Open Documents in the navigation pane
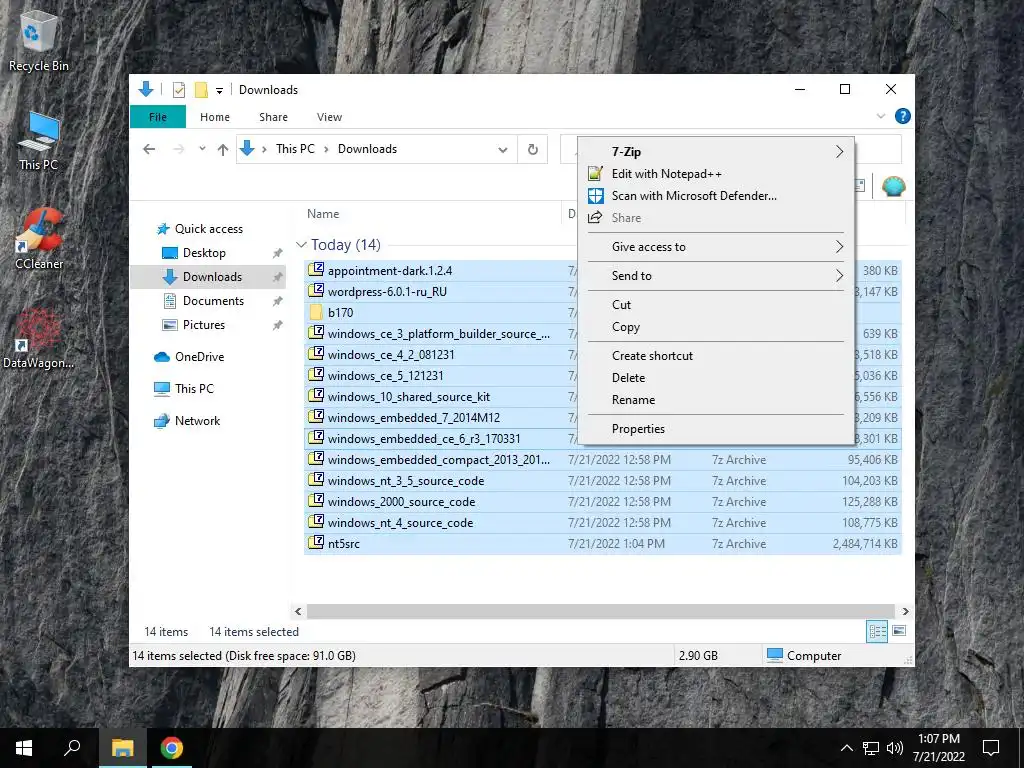The height and width of the screenshot is (768, 1024). [x=214, y=301]
